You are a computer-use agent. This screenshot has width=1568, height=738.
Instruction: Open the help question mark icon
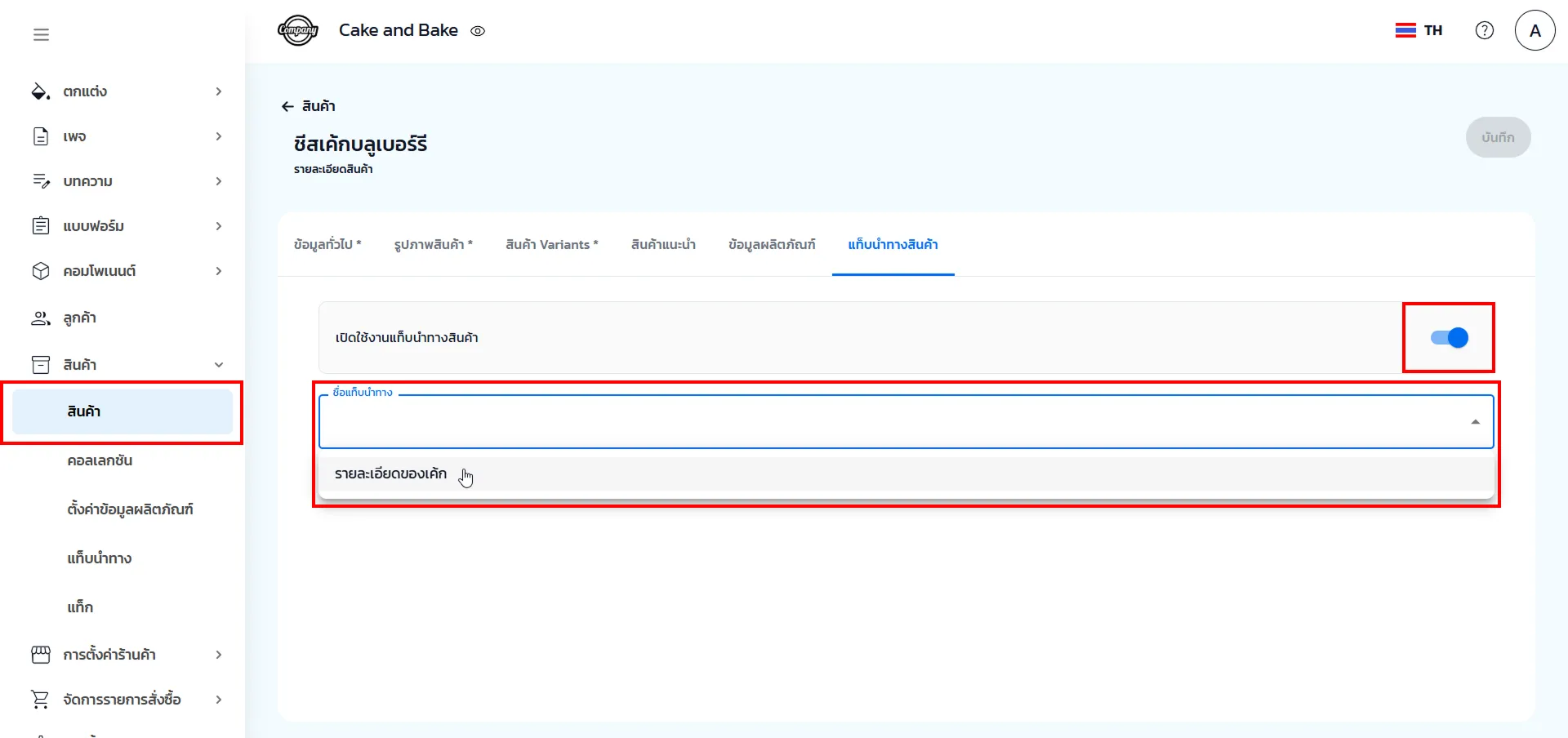(1484, 30)
